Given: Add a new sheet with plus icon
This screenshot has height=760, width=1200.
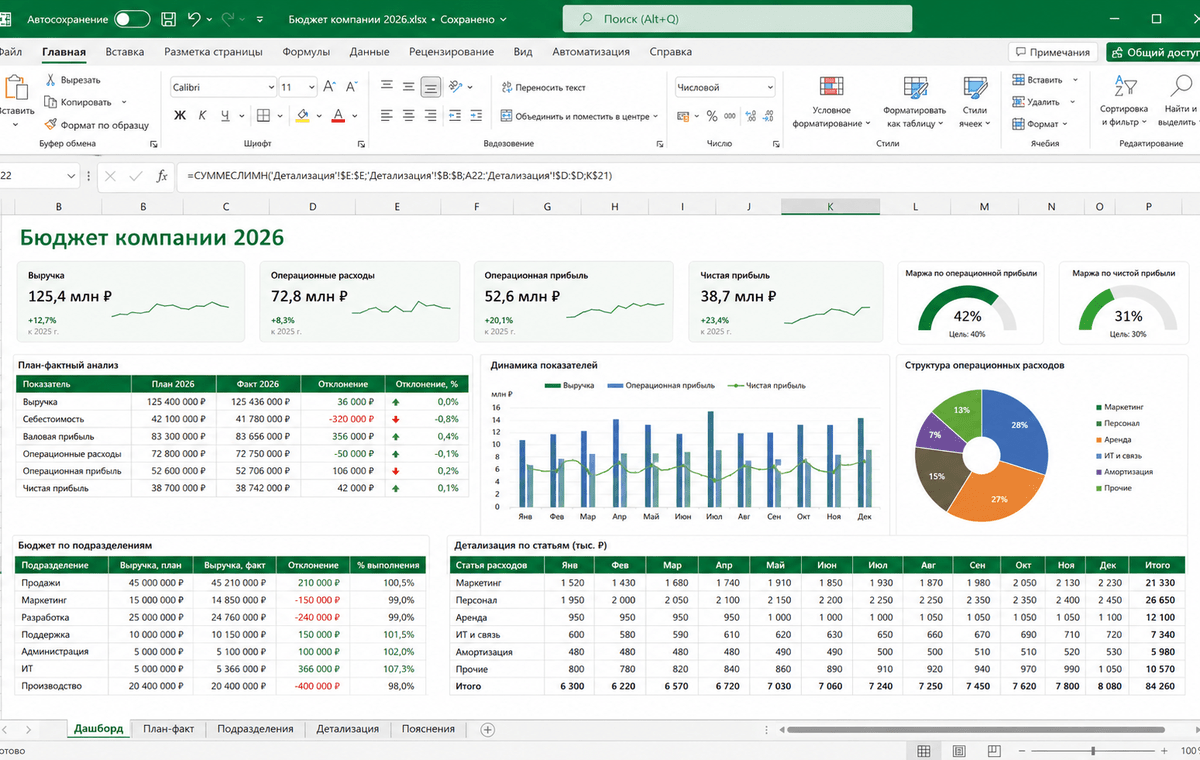Looking at the screenshot, I should click(x=488, y=729).
